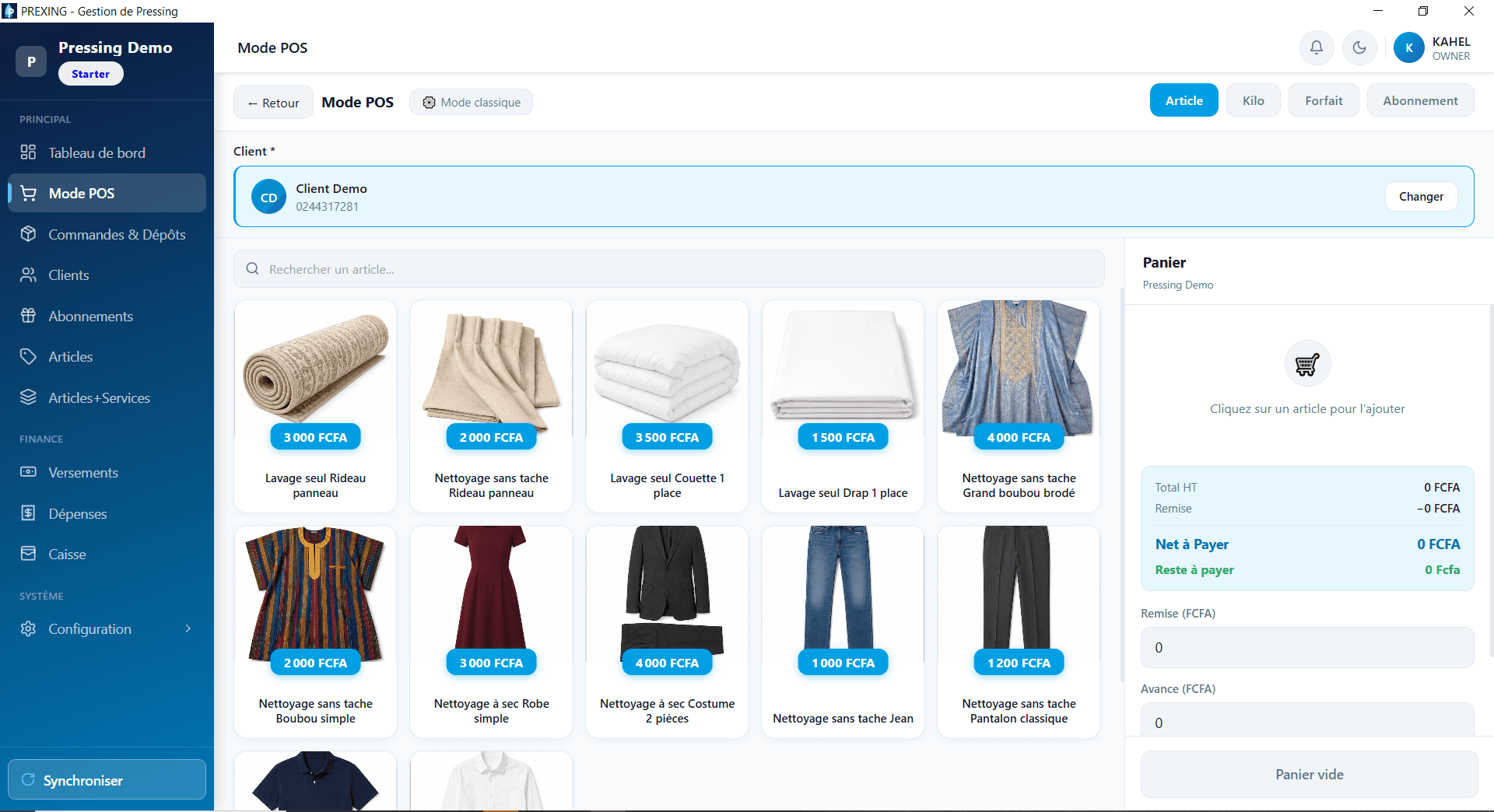Click the Remise (FCFA) input field

1307,647
